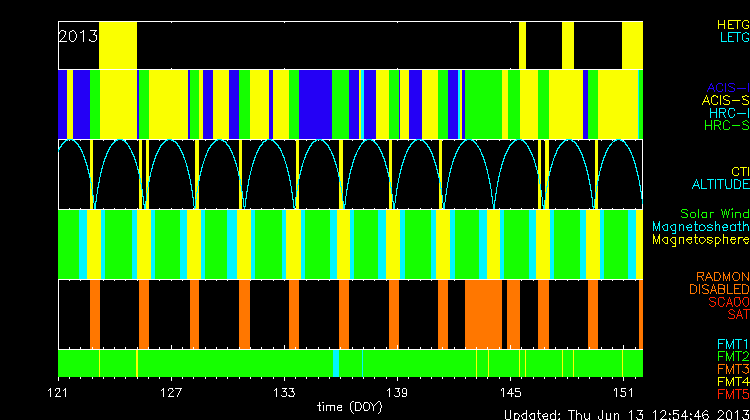Click the 121 tick on time axis
This screenshot has height=420, width=750.
click(x=62, y=392)
